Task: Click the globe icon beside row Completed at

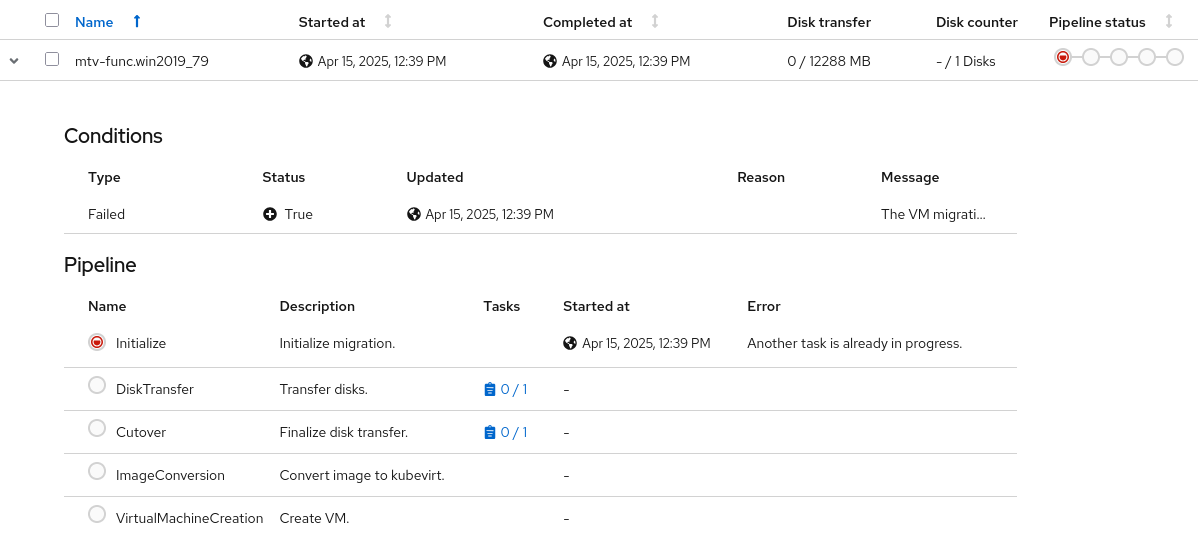Action: (x=550, y=61)
